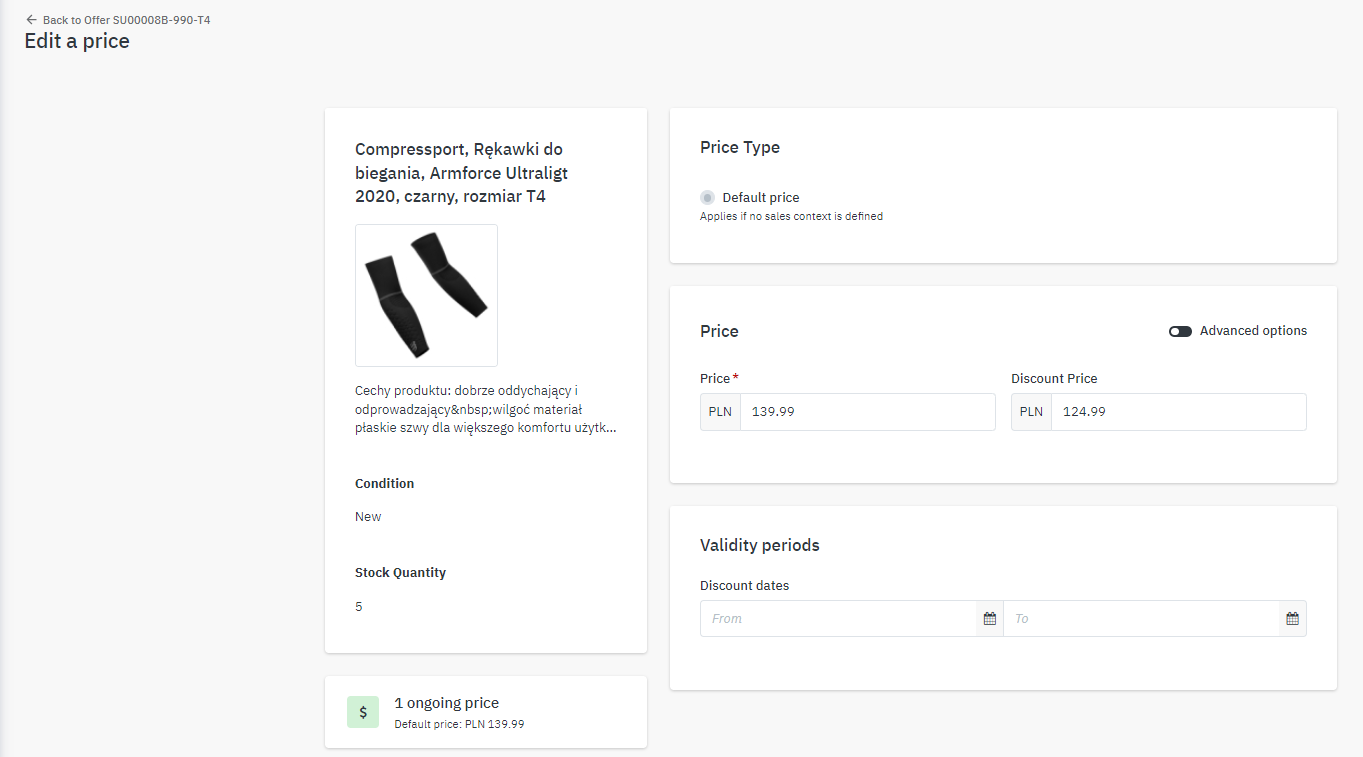Click the back arrow icon next to Back to Offer
Image resolution: width=1363 pixels, height=757 pixels.
pyautogui.click(x=31, y=20)
